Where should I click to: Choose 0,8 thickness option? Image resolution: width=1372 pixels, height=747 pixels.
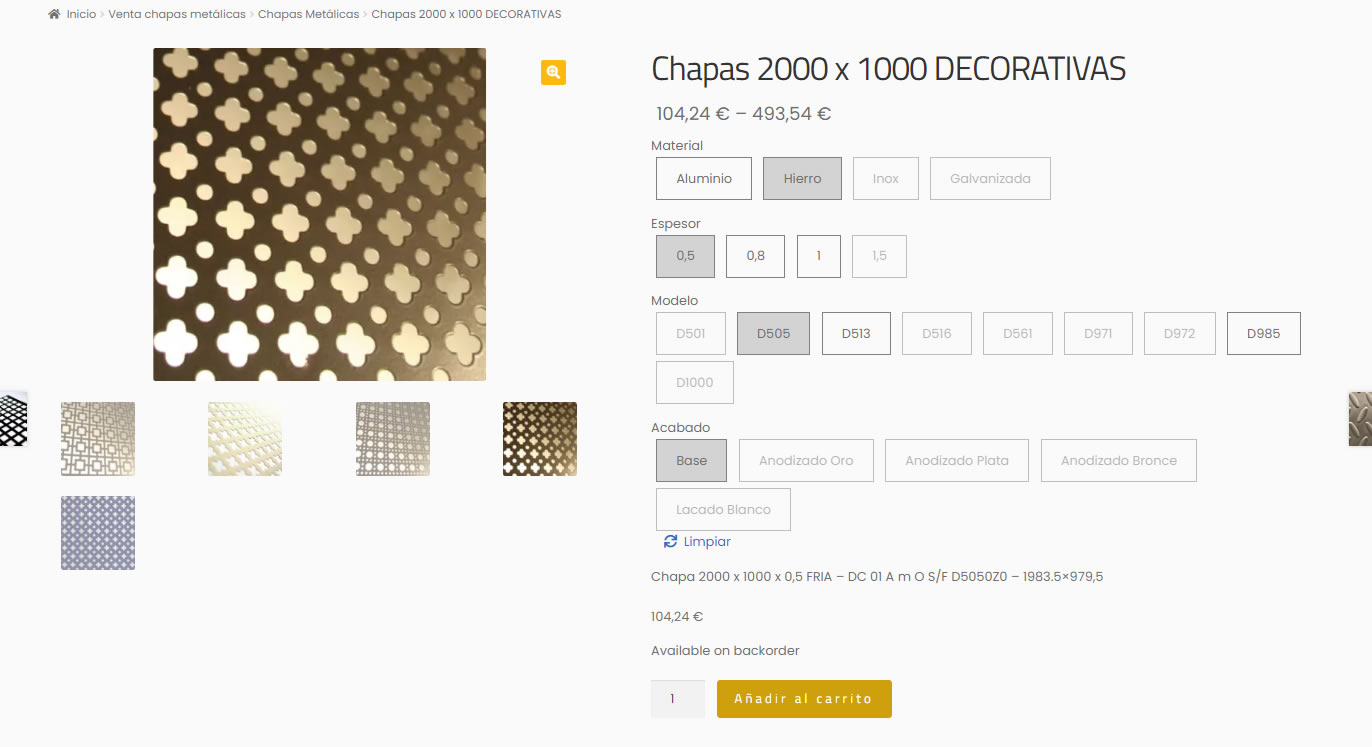755,256
